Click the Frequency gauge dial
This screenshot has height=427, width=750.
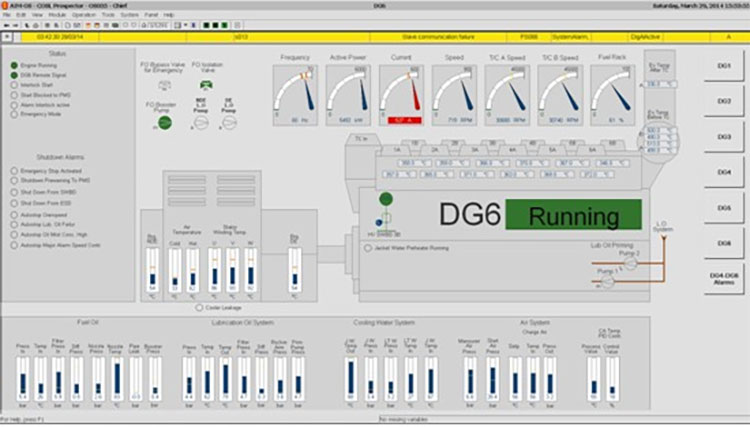tap(295, 94)
